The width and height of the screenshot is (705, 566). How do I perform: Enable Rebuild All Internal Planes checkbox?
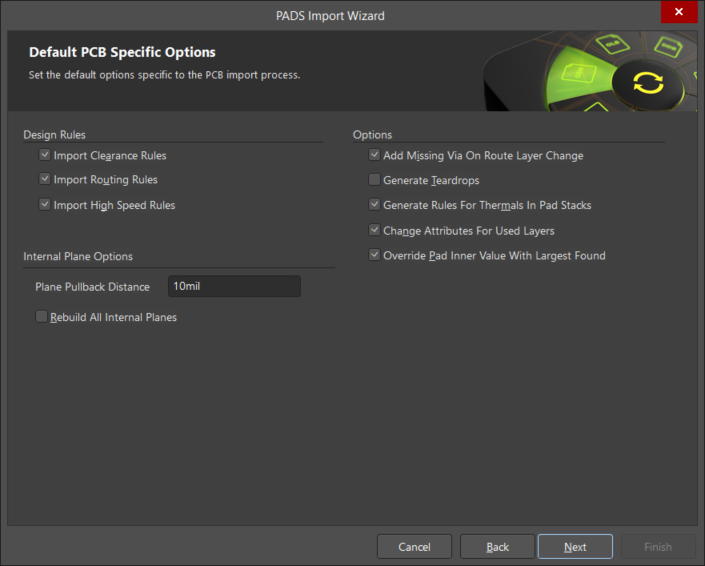coord(41,316)
